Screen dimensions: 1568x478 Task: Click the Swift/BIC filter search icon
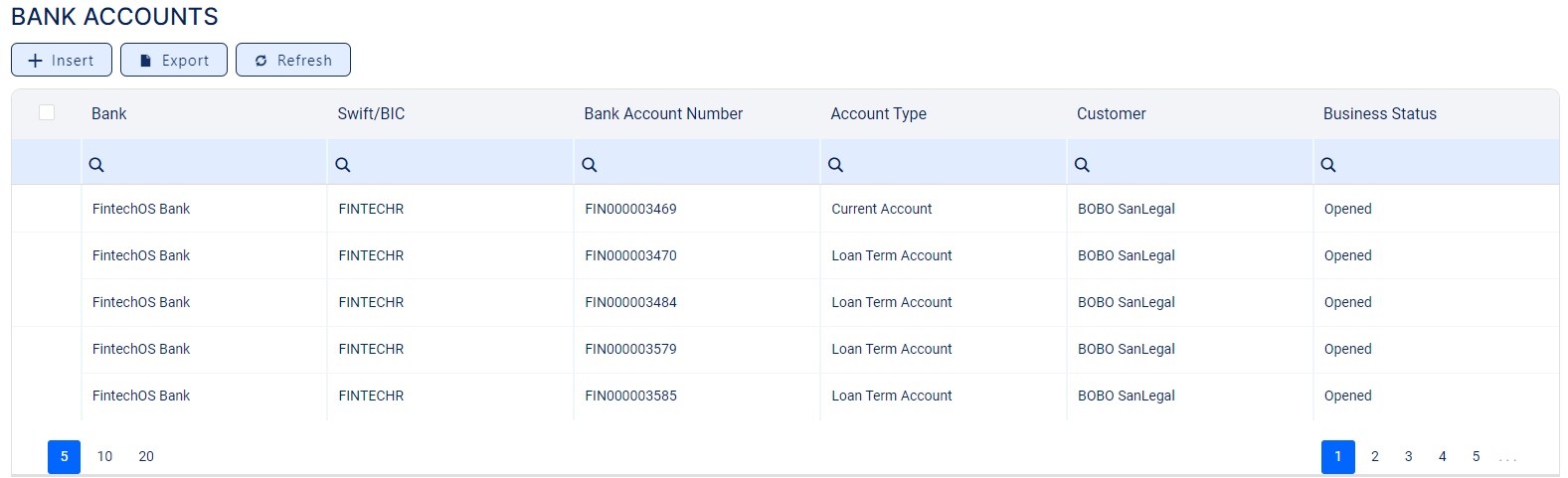343,165
